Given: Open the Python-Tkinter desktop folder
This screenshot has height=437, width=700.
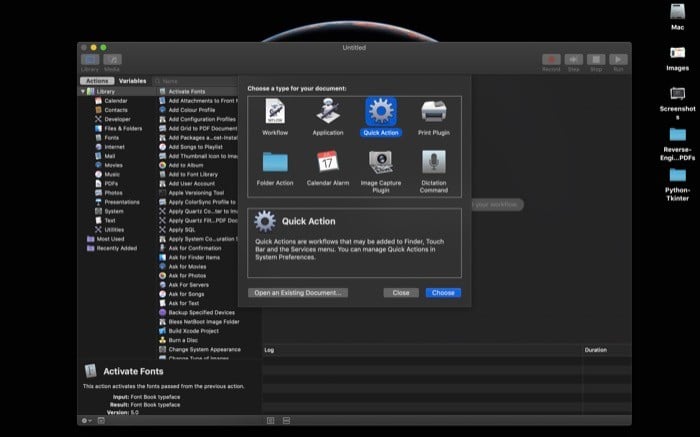Looking at the screenshot, I should [x=677, y=184].
